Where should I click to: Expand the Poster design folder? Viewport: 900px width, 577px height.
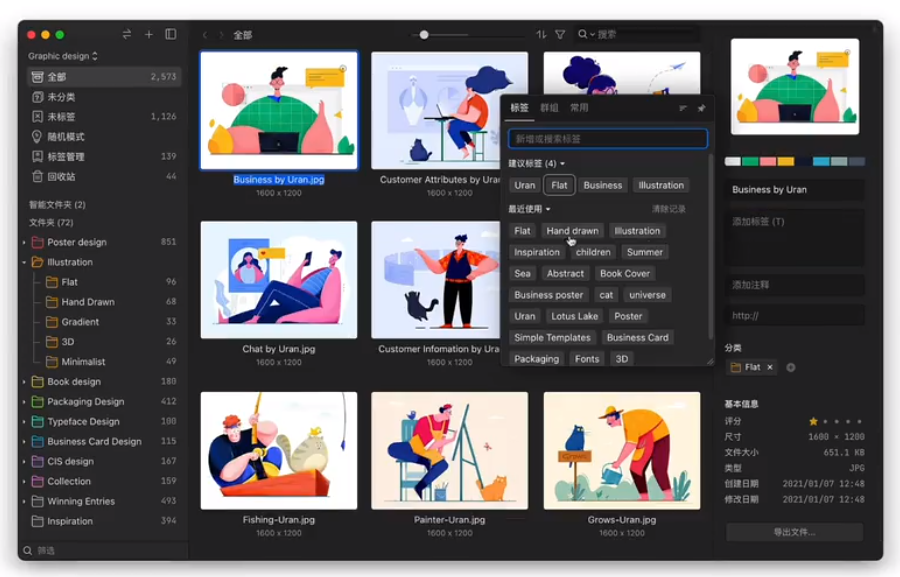[x=24, y=242]
